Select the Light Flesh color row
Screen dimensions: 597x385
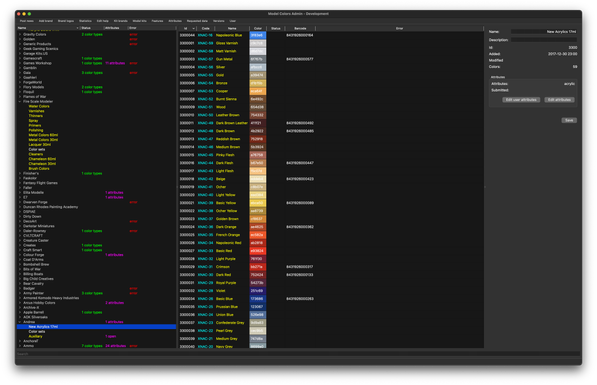[331, 171]
